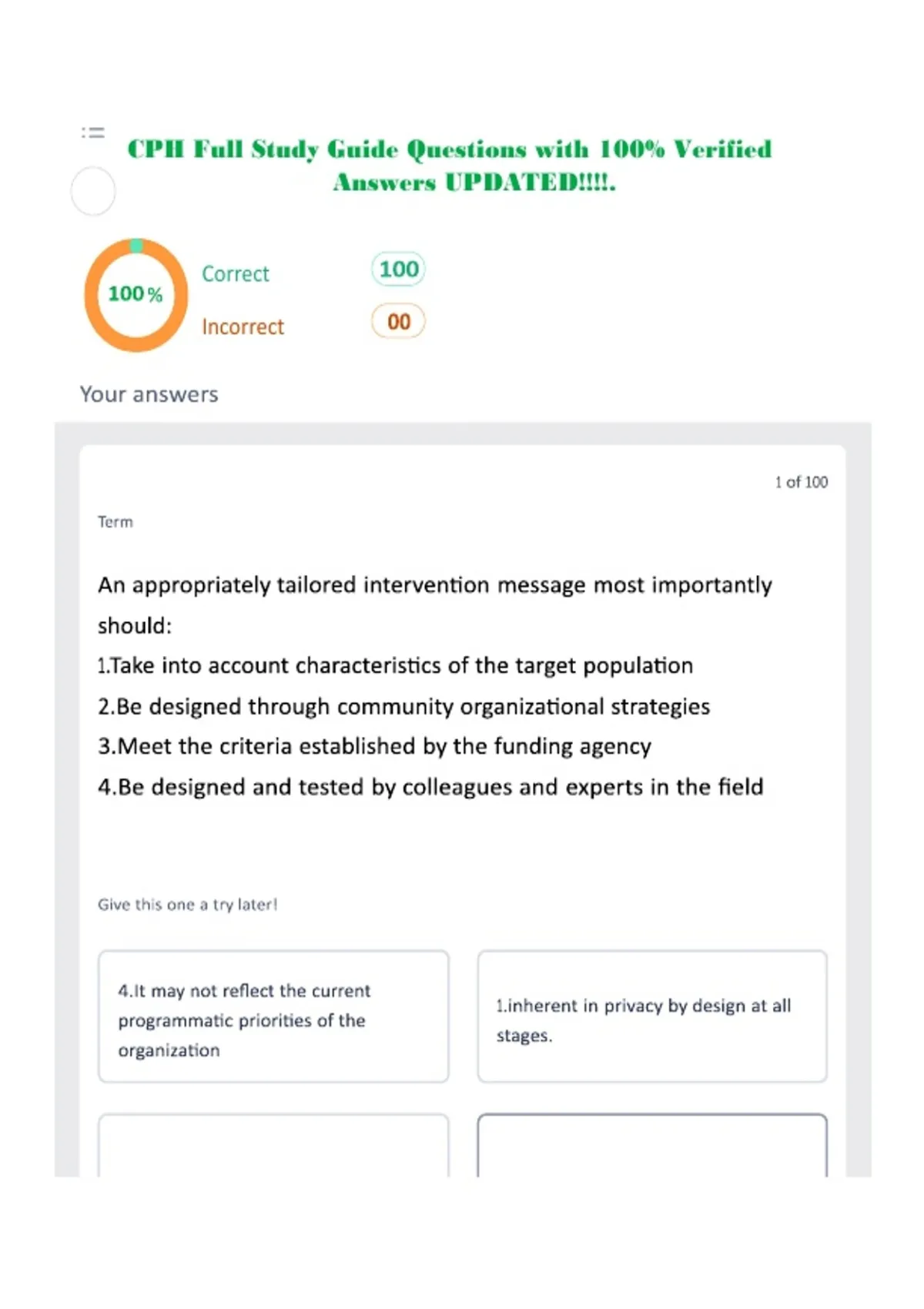Open the list menu icon beside the title
924x1309 pixels.
[93, 132]
